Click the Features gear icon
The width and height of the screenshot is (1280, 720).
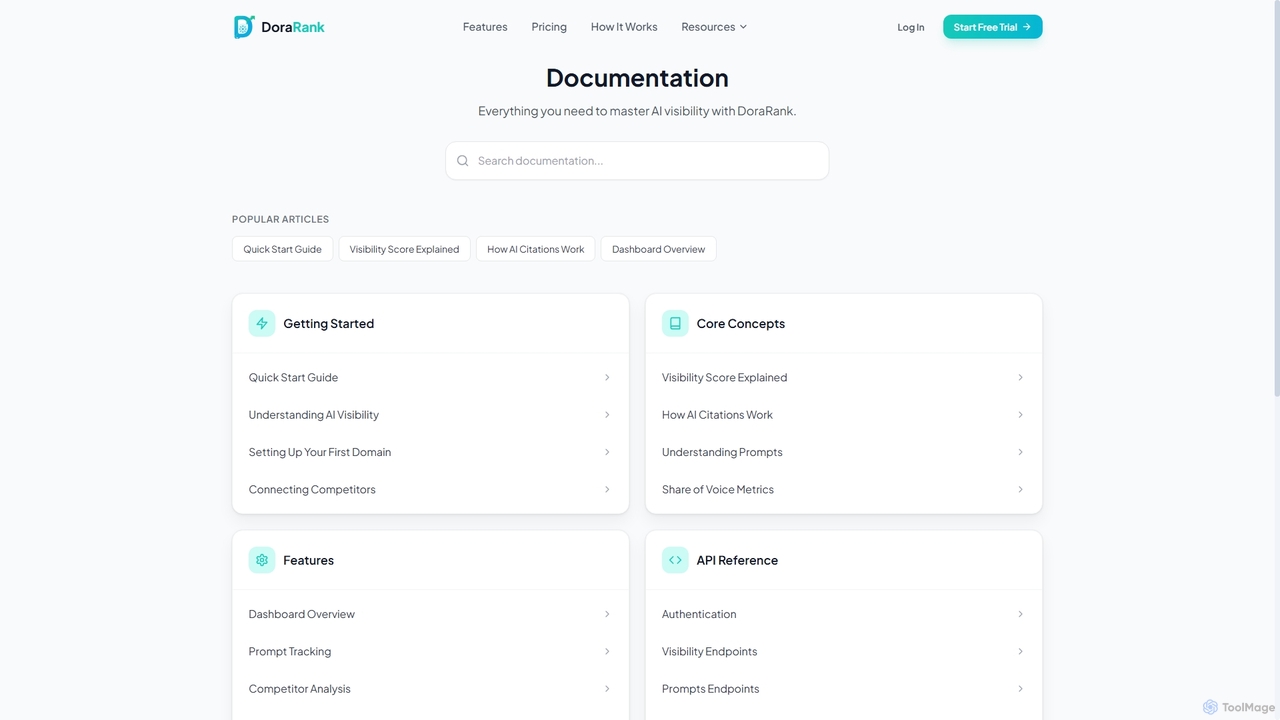point(262,560)
